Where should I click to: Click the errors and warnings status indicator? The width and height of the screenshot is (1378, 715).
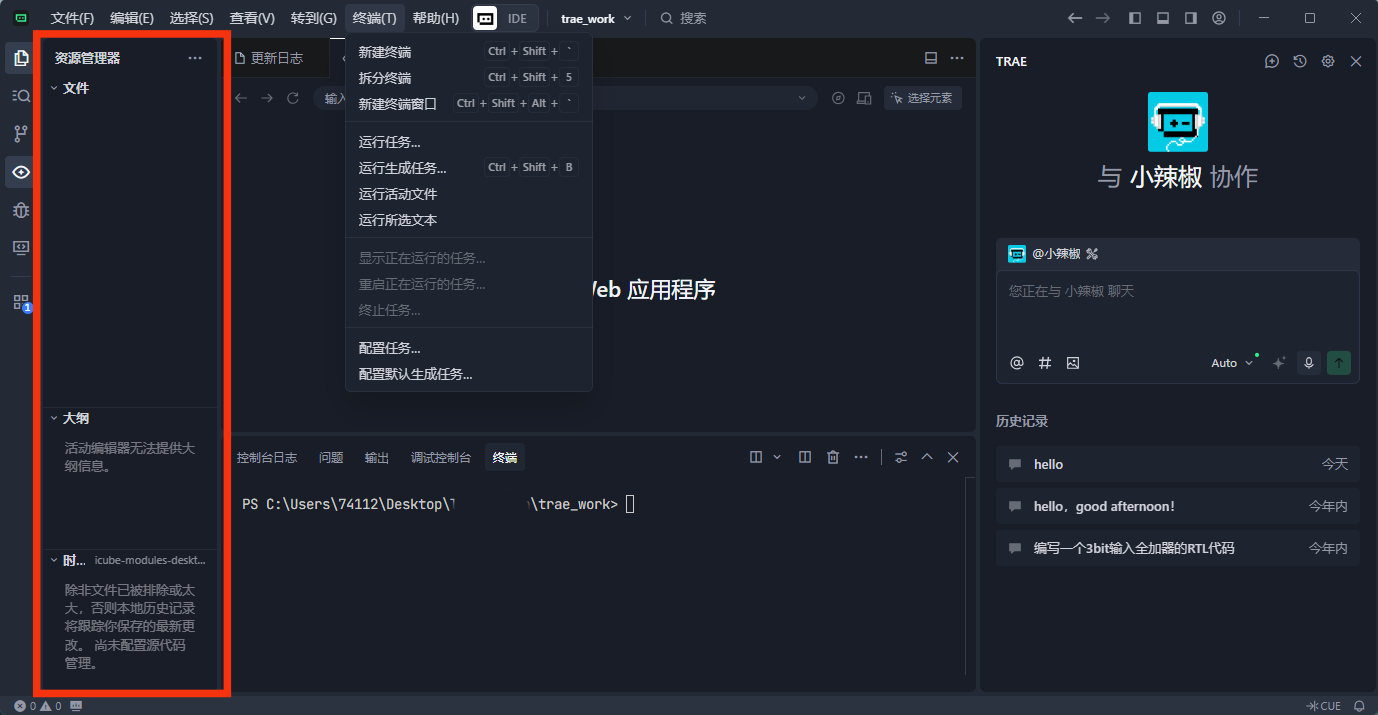tap(38, 706)
